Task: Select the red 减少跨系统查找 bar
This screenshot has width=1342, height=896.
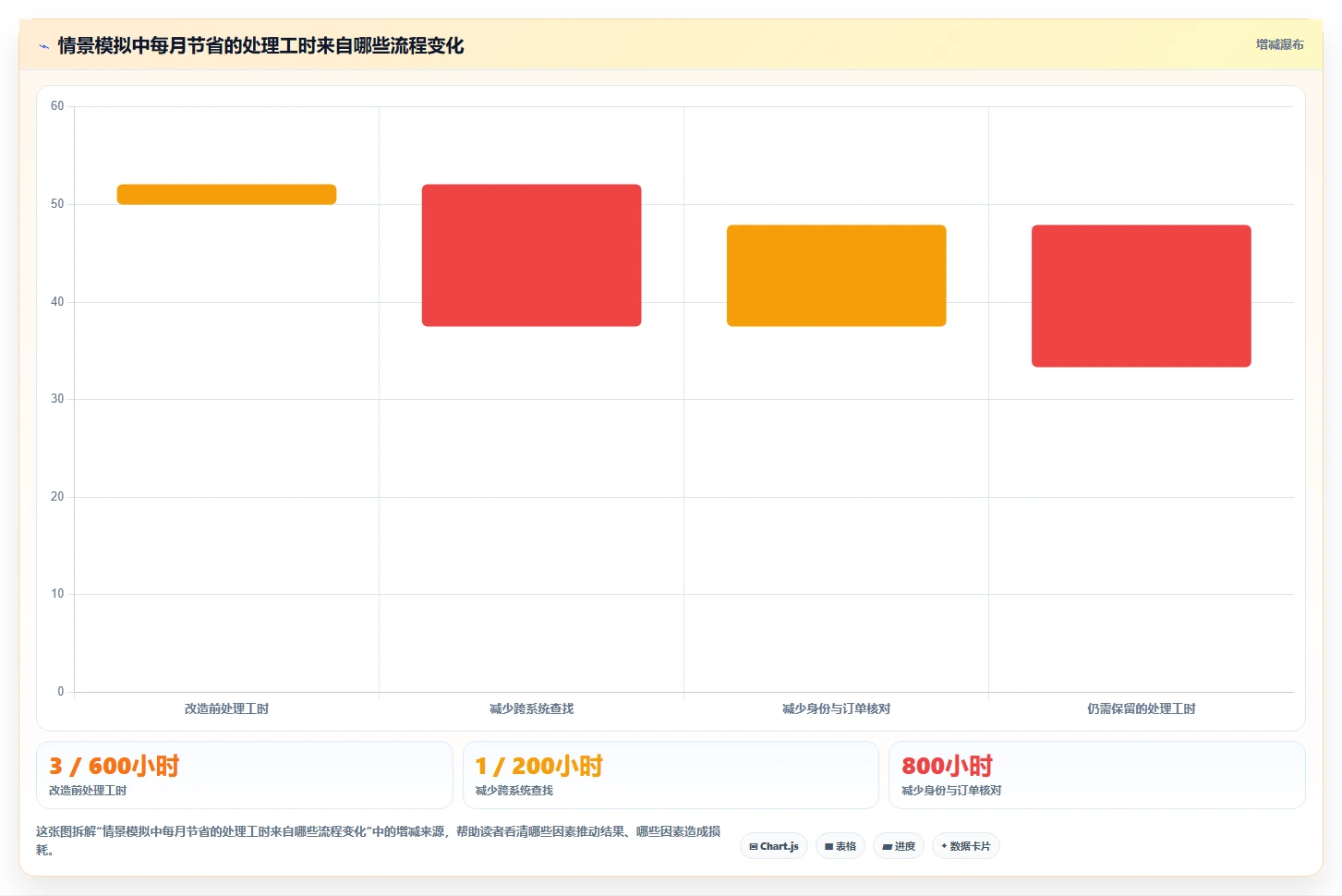Action: pos(531,255)
